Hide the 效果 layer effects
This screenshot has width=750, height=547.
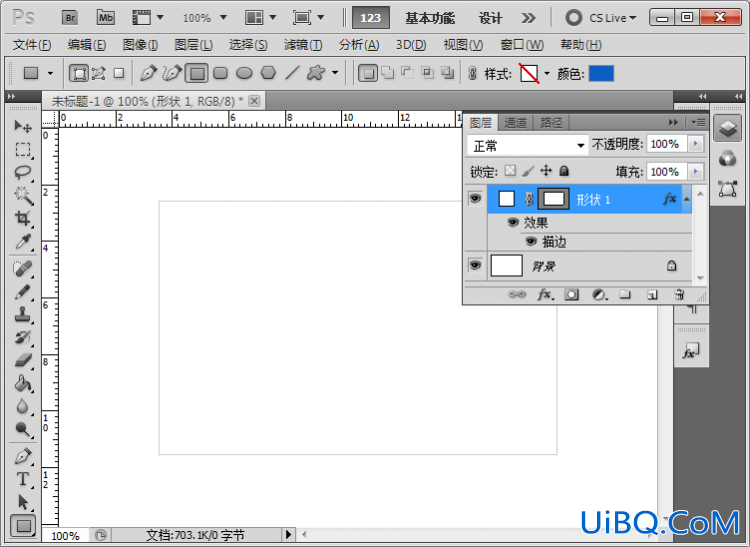pyautogui.click(x=513, y=222)
